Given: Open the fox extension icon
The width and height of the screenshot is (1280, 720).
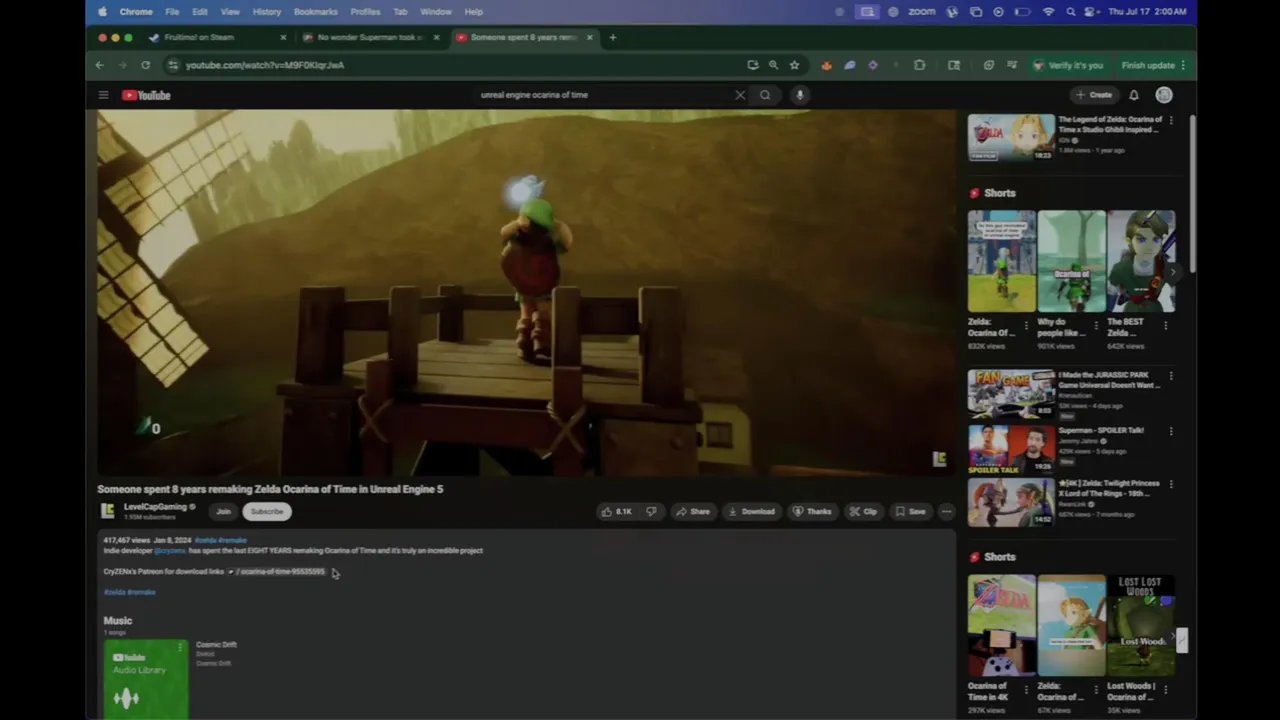Looking at the screenshot, I should point(826,65).
